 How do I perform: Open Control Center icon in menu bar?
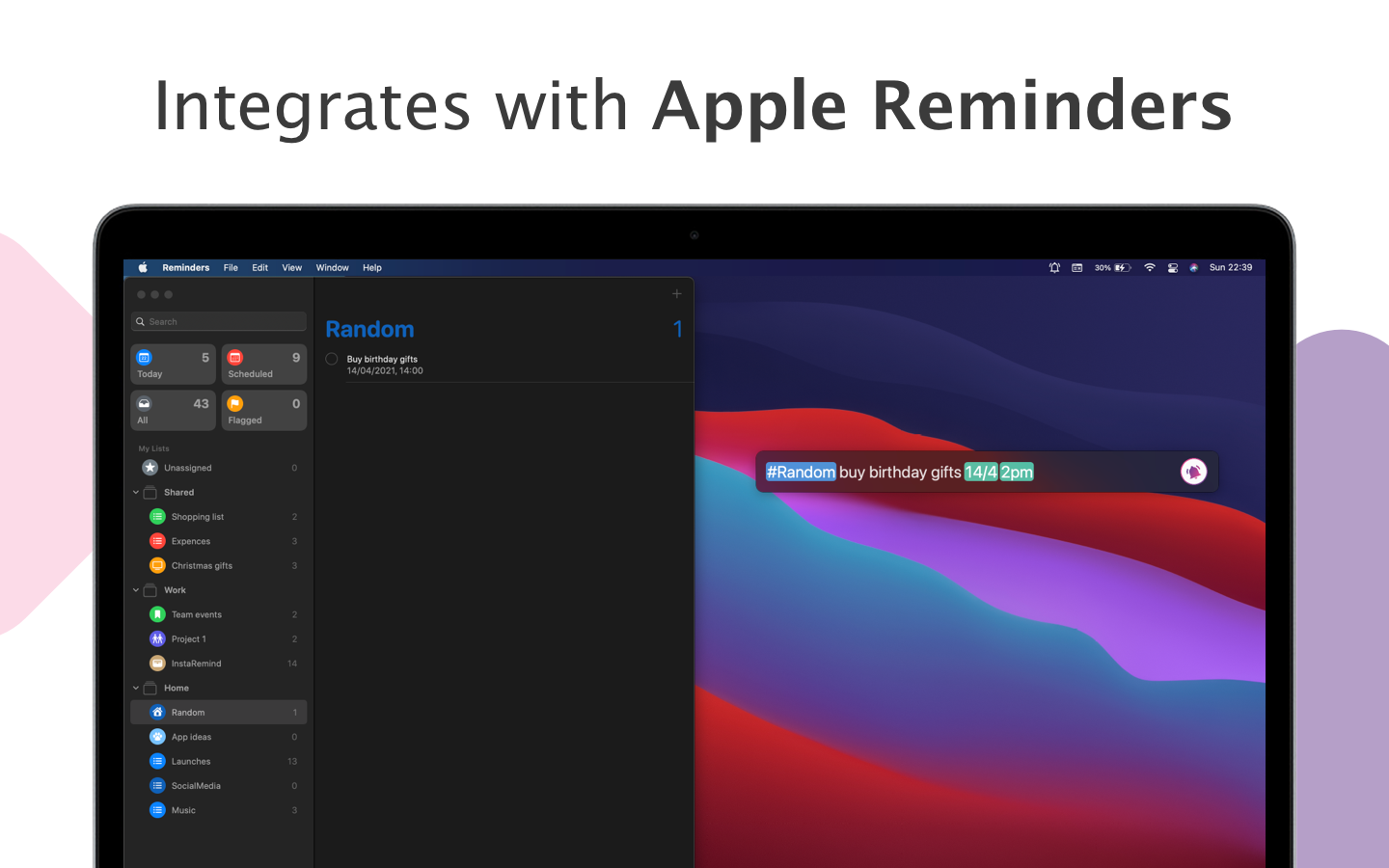1173,268
